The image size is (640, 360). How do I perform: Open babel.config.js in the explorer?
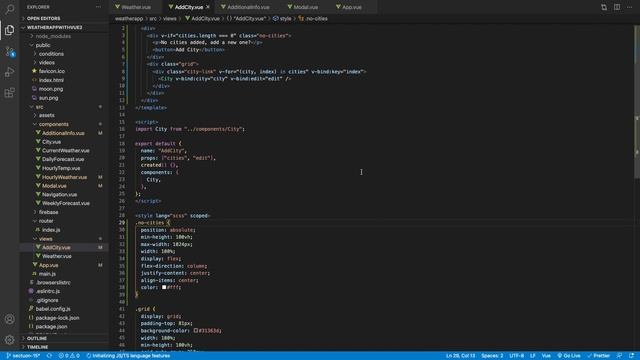click(x=53, y=309)
